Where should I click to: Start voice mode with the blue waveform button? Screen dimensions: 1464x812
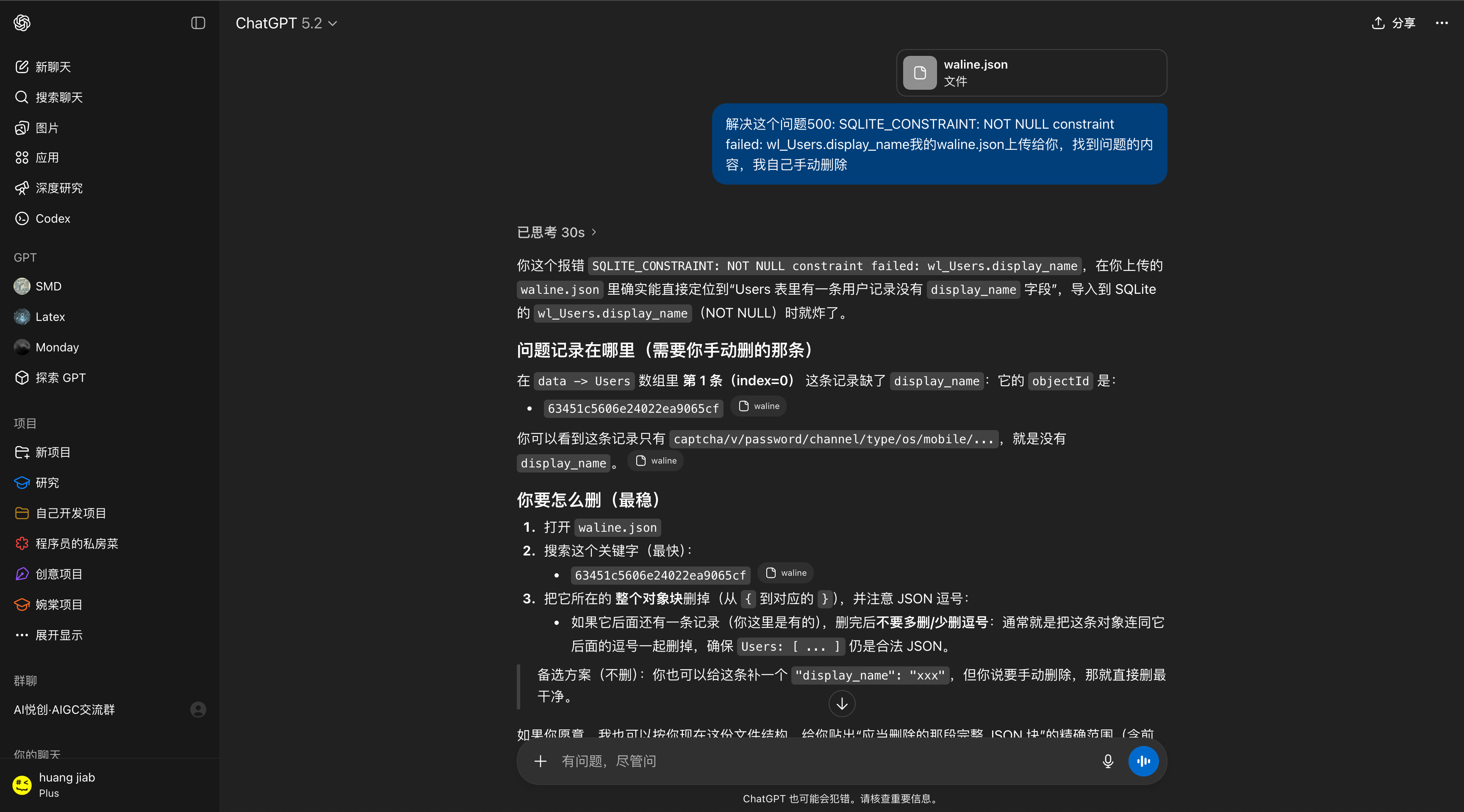tap(1143, 761)
